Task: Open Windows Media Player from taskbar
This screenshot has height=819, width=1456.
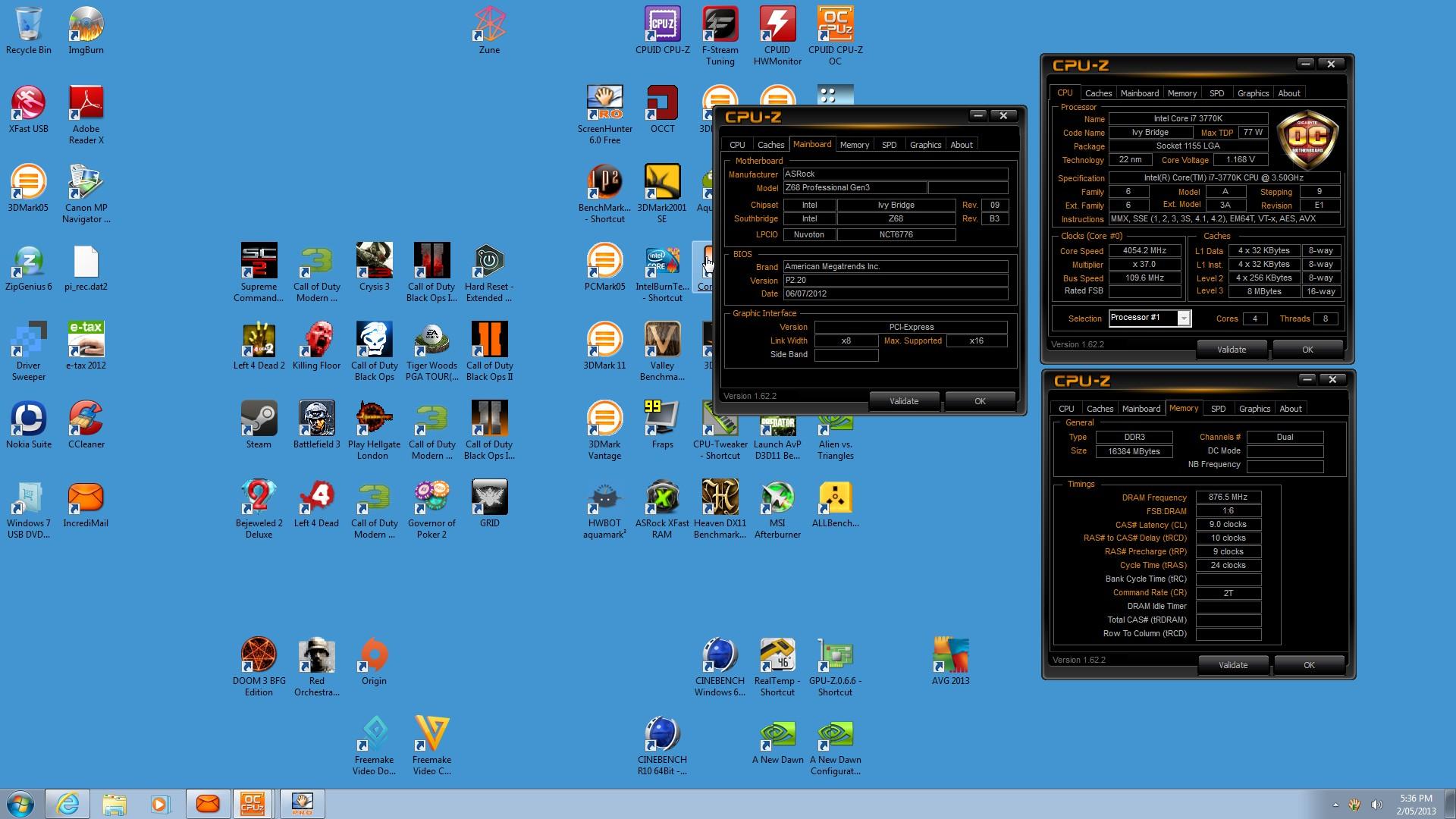Action: coord(160,804)
